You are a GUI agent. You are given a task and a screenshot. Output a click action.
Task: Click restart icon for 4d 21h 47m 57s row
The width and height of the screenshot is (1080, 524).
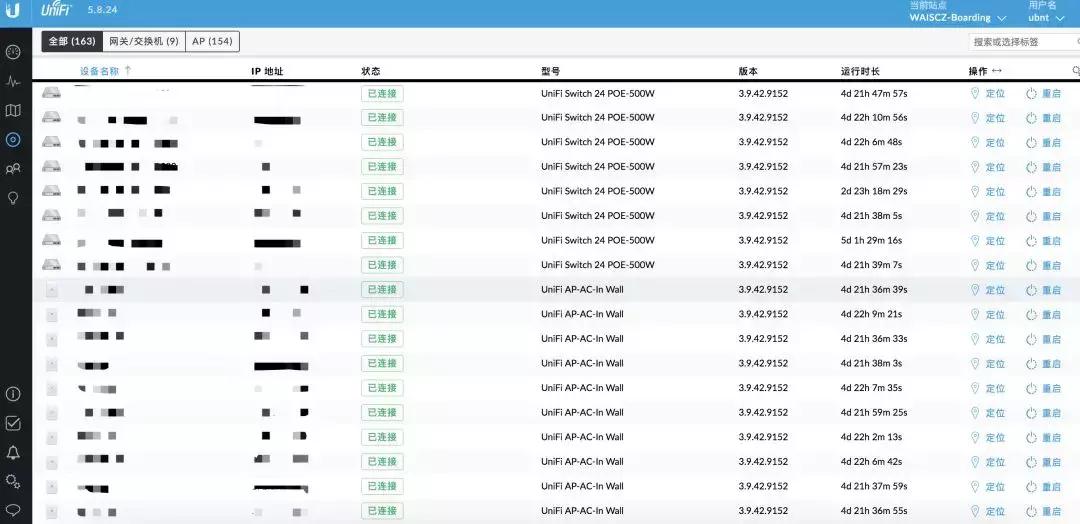pos(1031,94)
